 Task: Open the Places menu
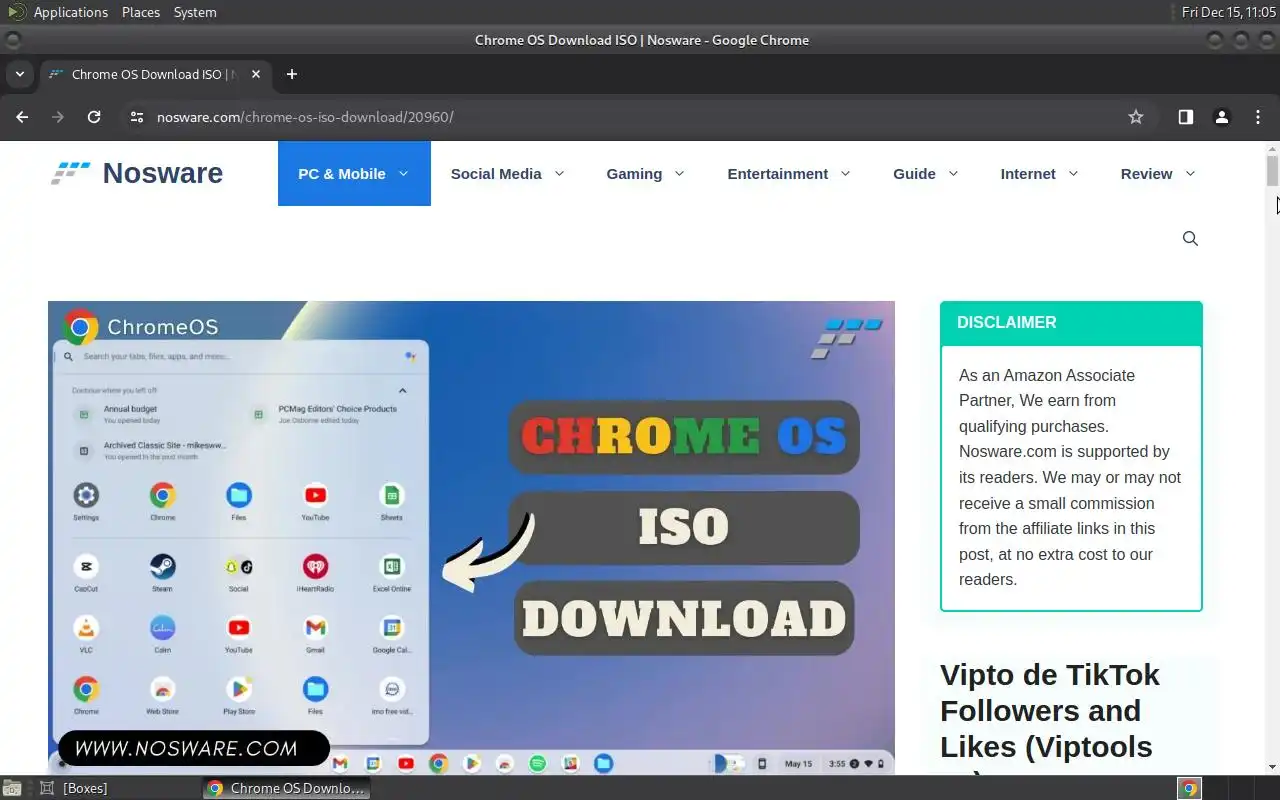141,12
